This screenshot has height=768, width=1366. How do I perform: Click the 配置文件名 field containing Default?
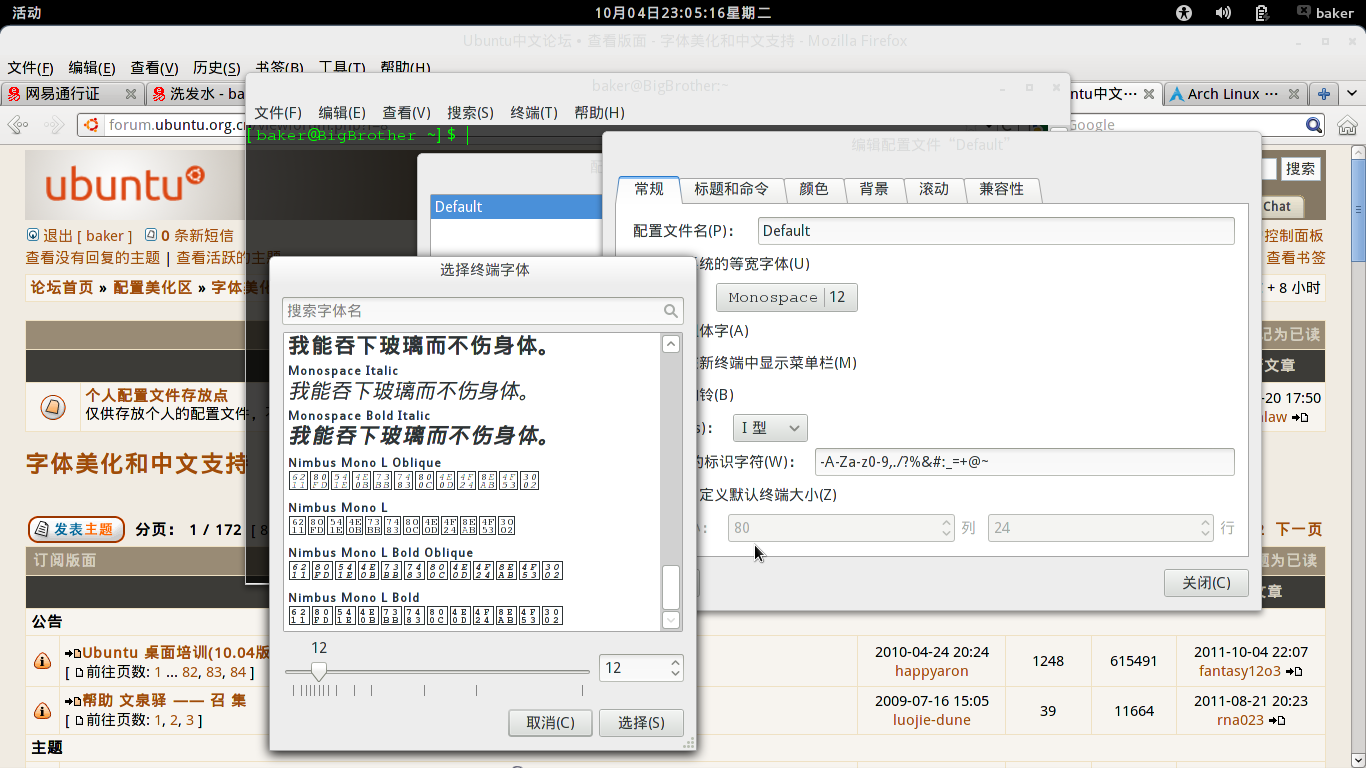point(996,231)
